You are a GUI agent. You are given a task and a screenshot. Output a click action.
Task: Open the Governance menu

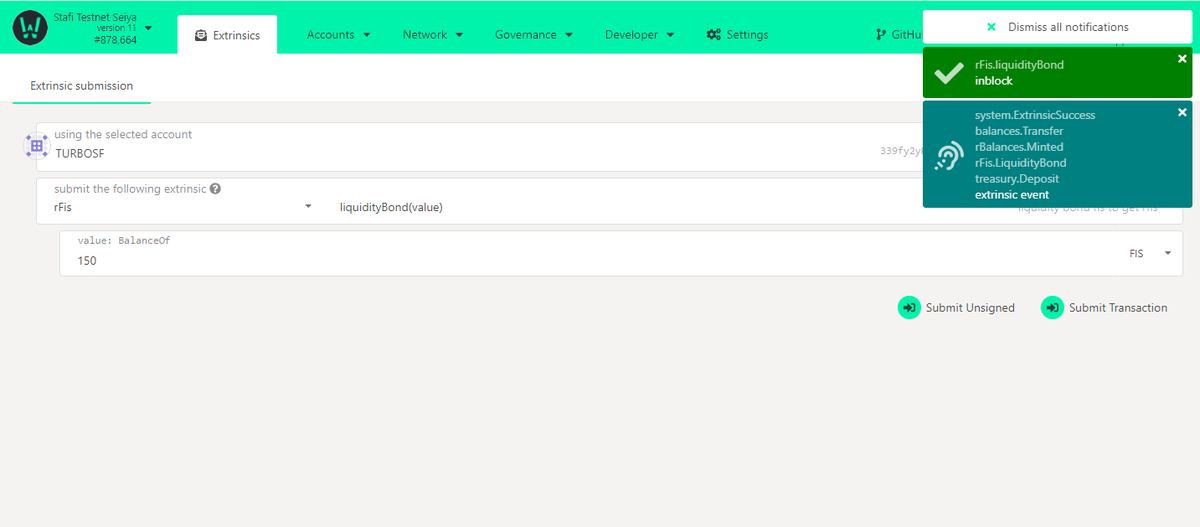(533, 35)
